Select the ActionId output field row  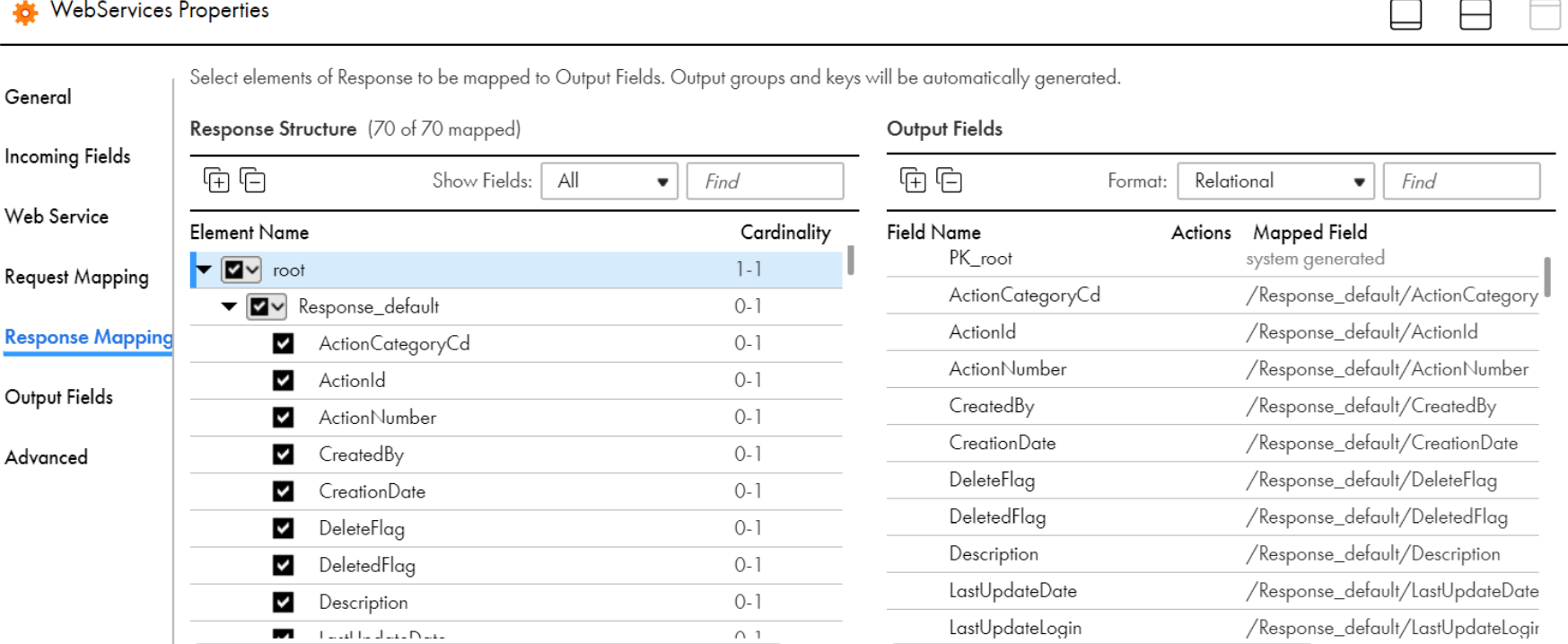(x=1213, y=331)
